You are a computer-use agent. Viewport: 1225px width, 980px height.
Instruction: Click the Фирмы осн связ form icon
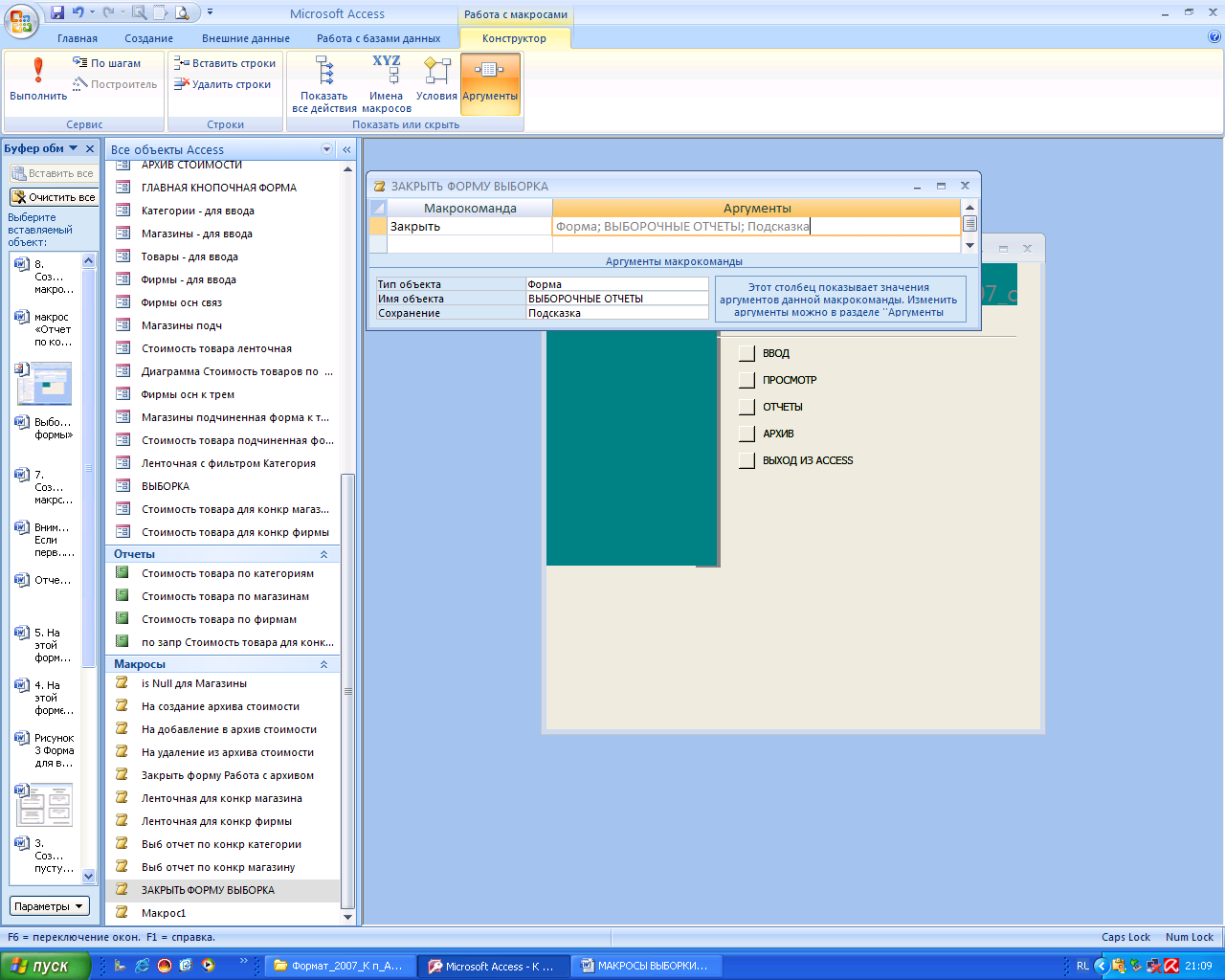point(122,301)
